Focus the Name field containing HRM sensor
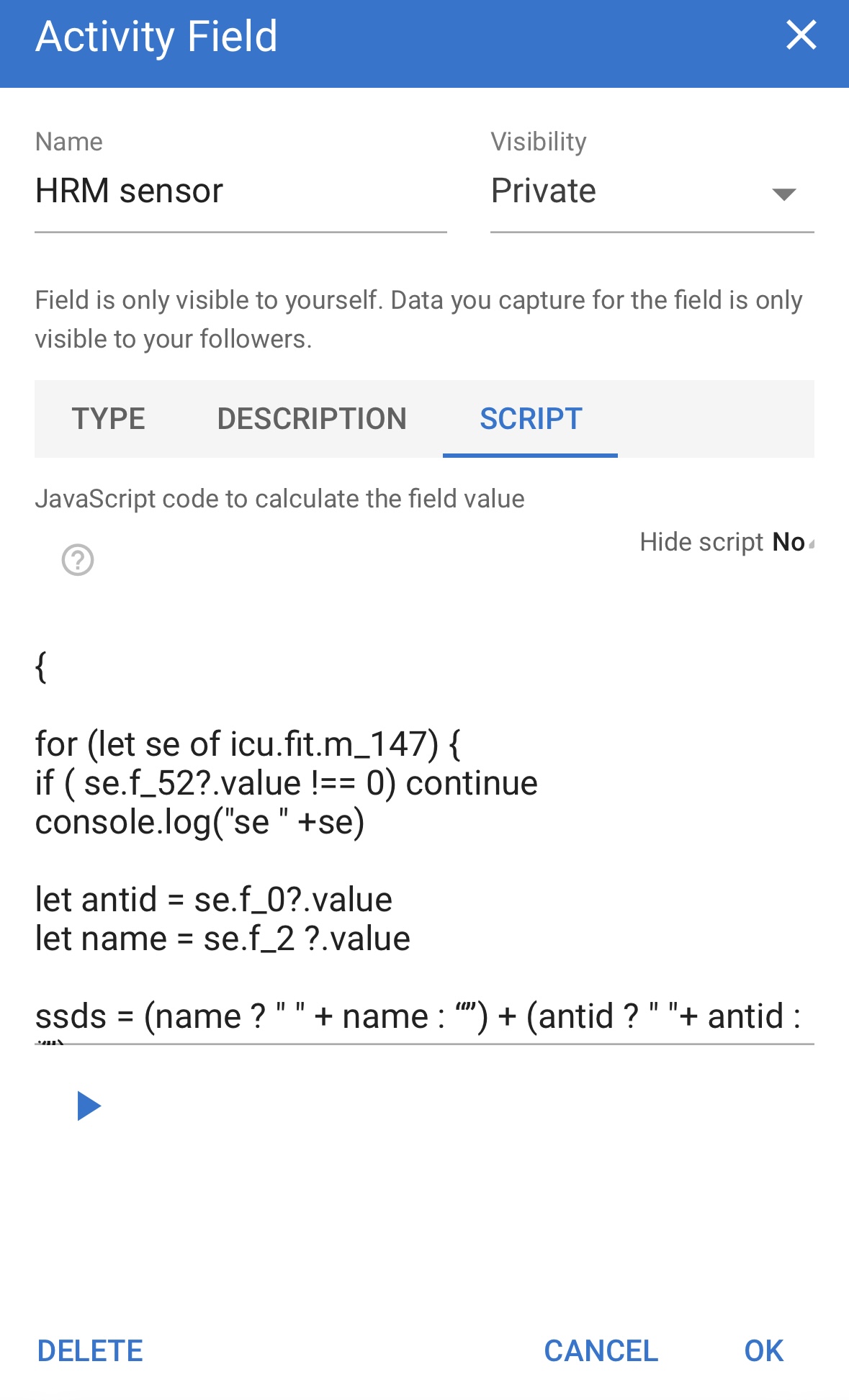The width and height of the screenshot is (849, 1400). pos(241,191)
